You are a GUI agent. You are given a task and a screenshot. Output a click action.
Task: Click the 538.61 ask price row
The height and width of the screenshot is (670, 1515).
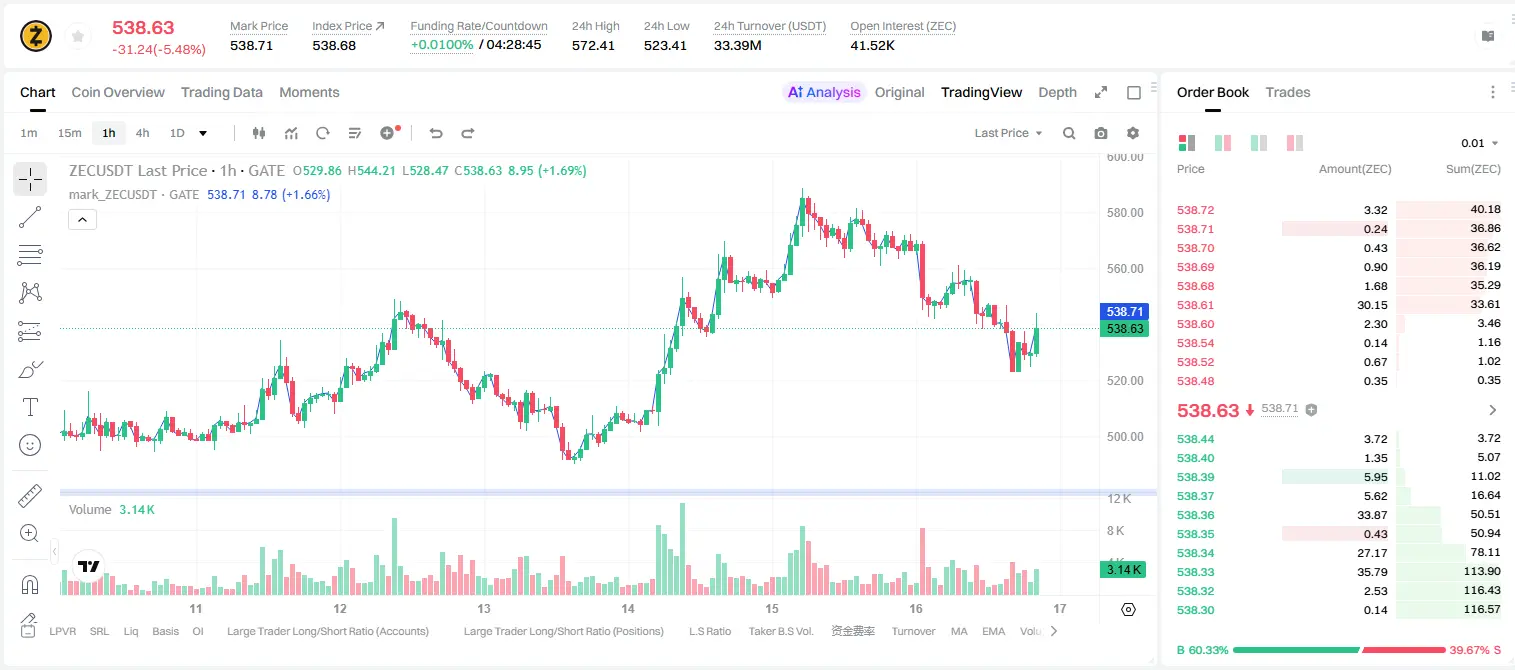point(1339,305)
